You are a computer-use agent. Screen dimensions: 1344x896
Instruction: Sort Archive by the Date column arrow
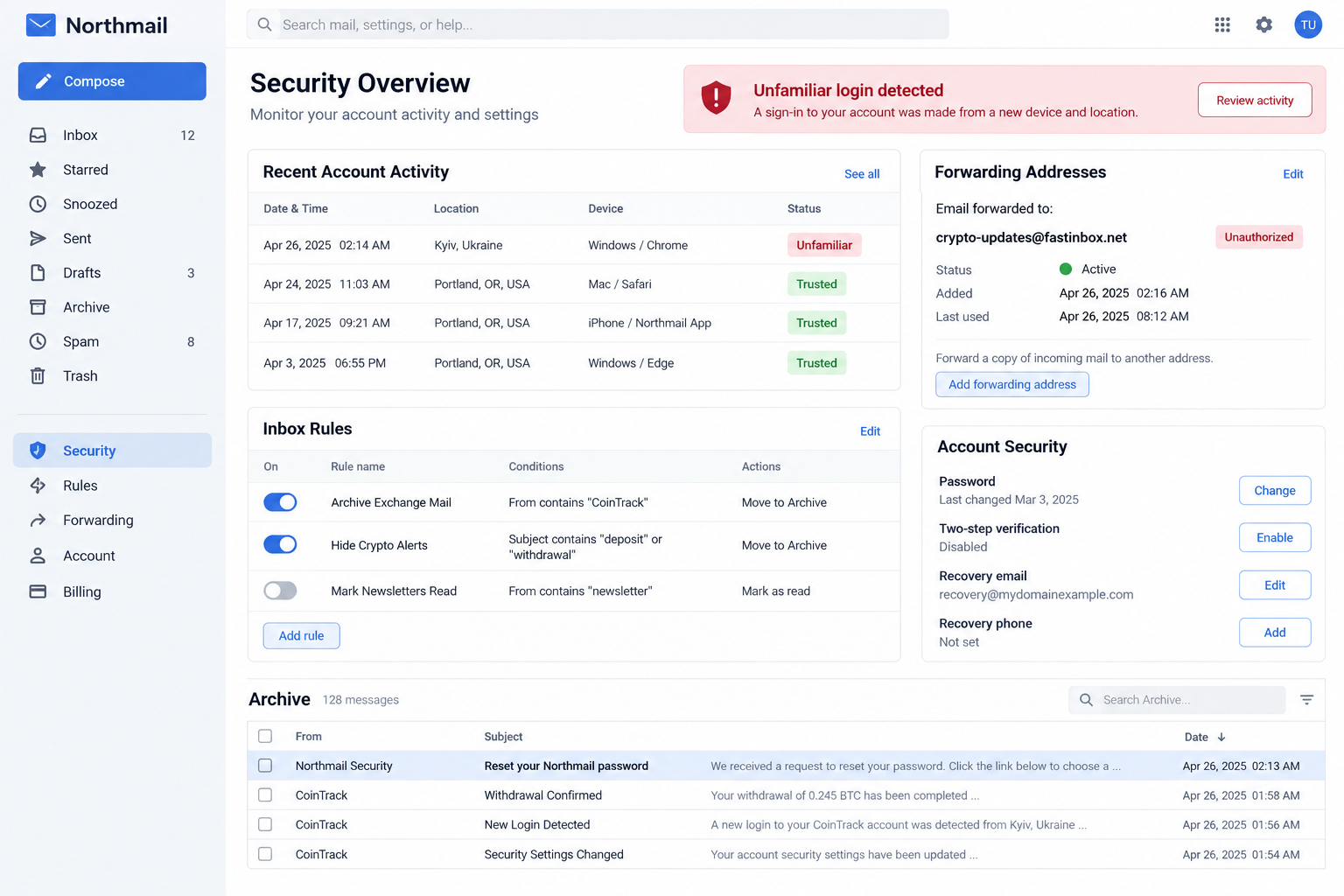[x=1221, y=737]
